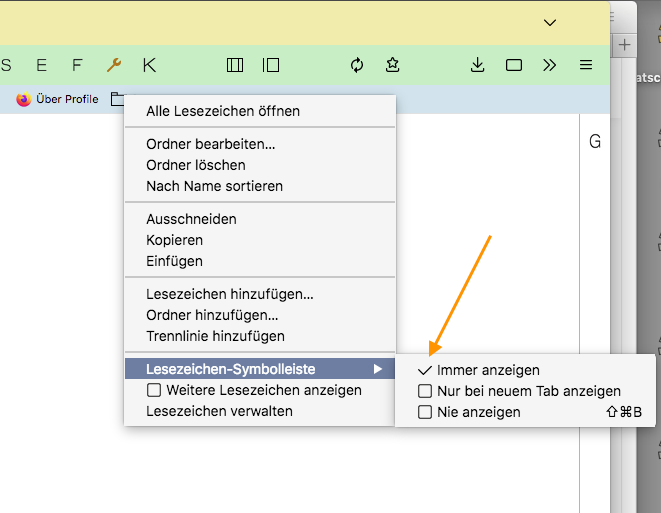Click the down chevron in the tab bar
This screenshot has width=661, height=513.
550,22
